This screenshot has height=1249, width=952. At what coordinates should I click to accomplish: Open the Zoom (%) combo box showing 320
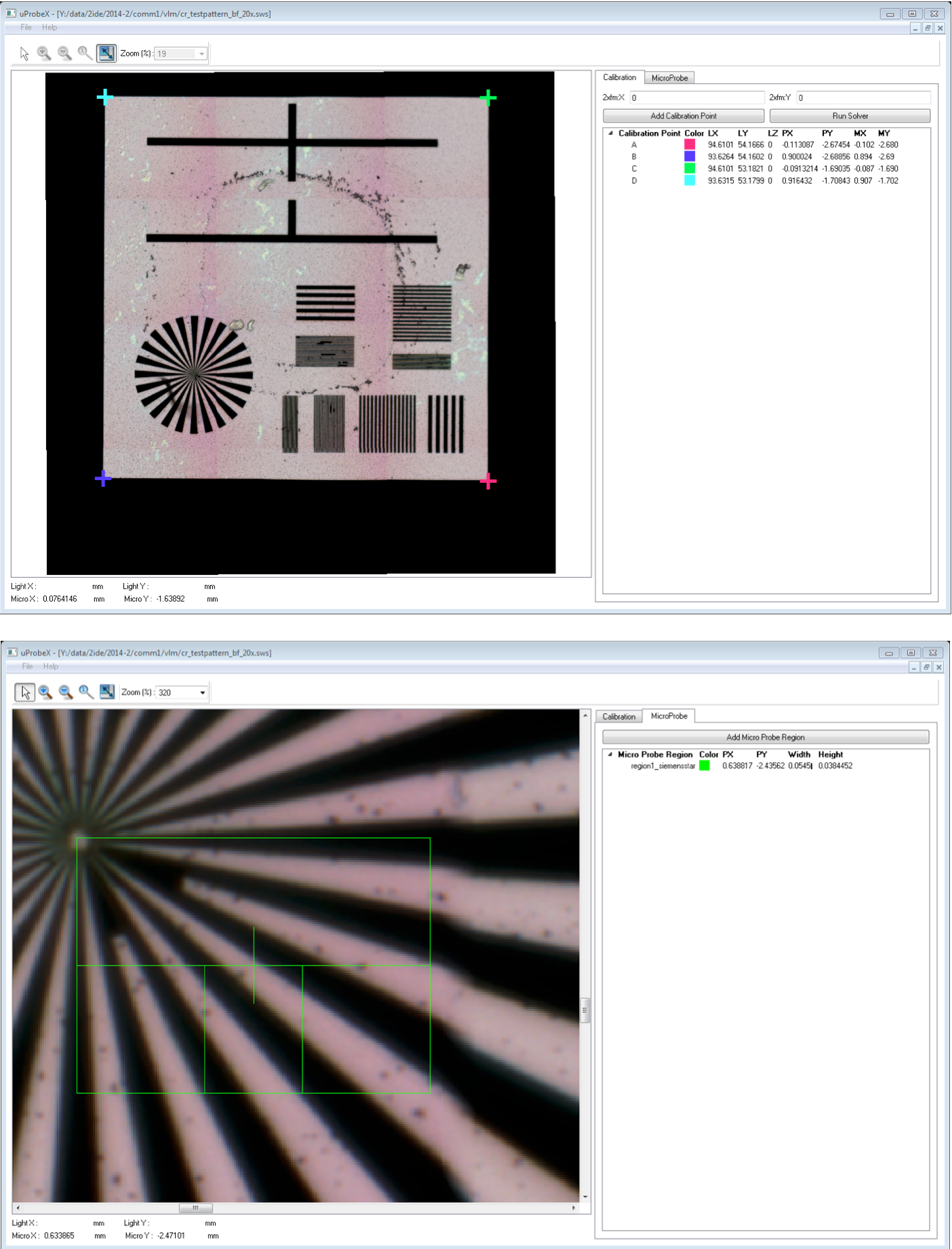pos(182,692)
